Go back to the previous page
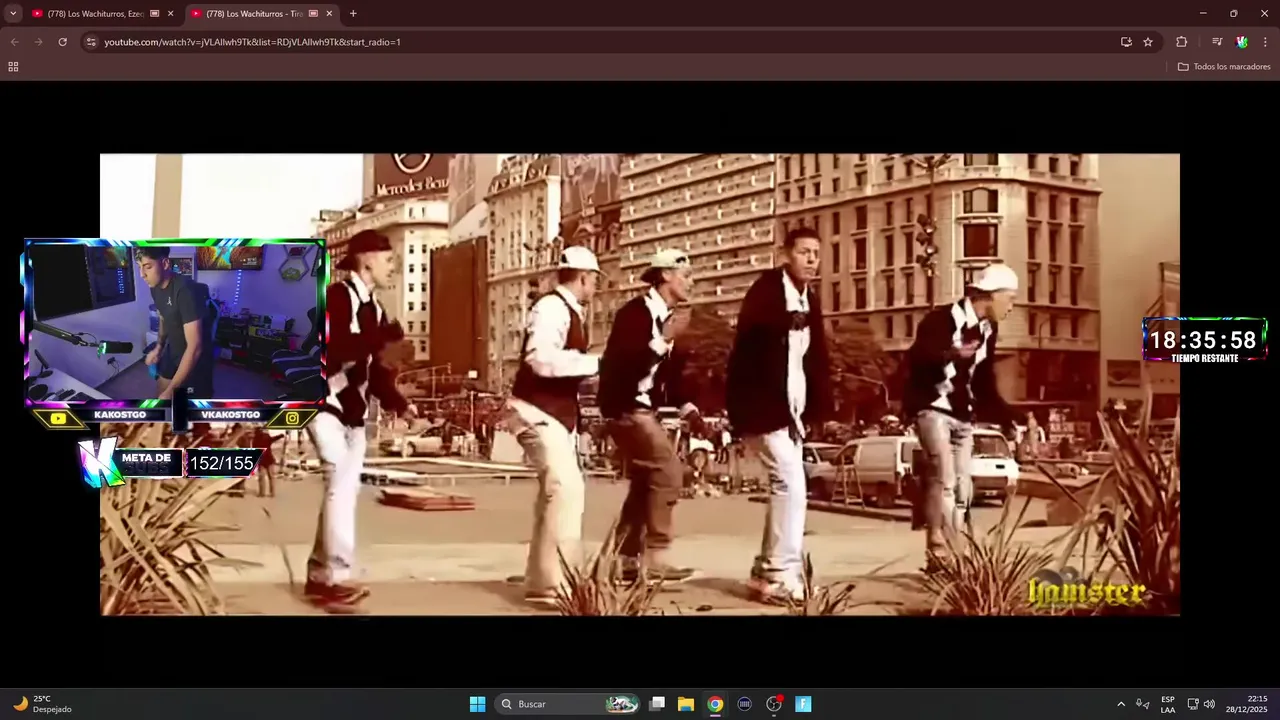 [14, 42]
